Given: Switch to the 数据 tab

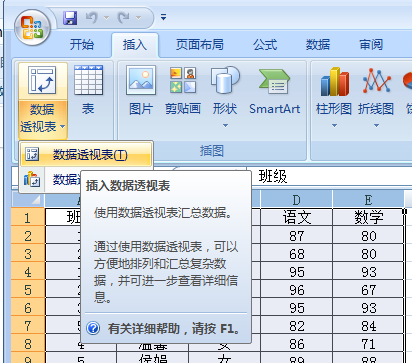Looking at the screenshot, I should pos(318,44).
